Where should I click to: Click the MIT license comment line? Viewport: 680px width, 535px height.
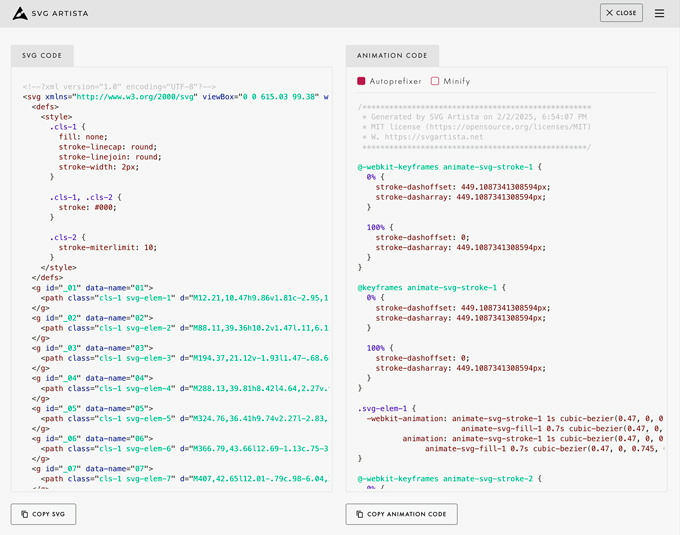pyautogui.click(x=477, y=127)
